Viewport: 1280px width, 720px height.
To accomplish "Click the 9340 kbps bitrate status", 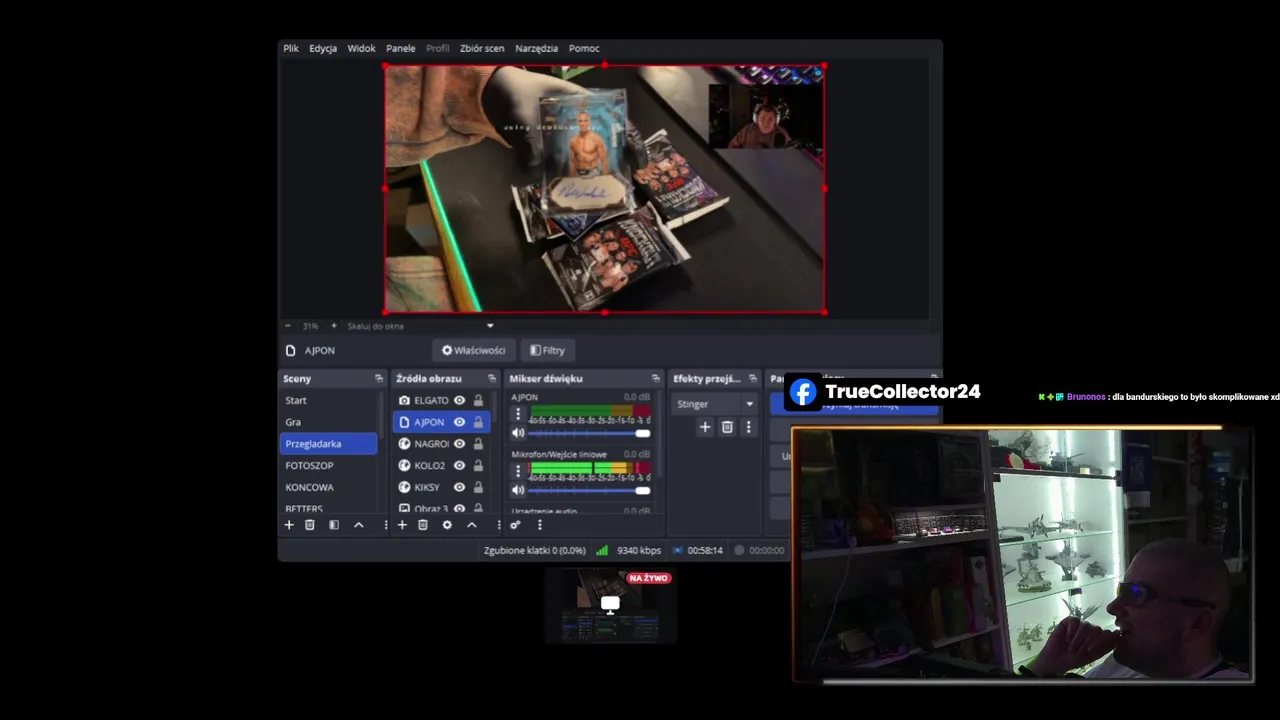I will point(639,550).
